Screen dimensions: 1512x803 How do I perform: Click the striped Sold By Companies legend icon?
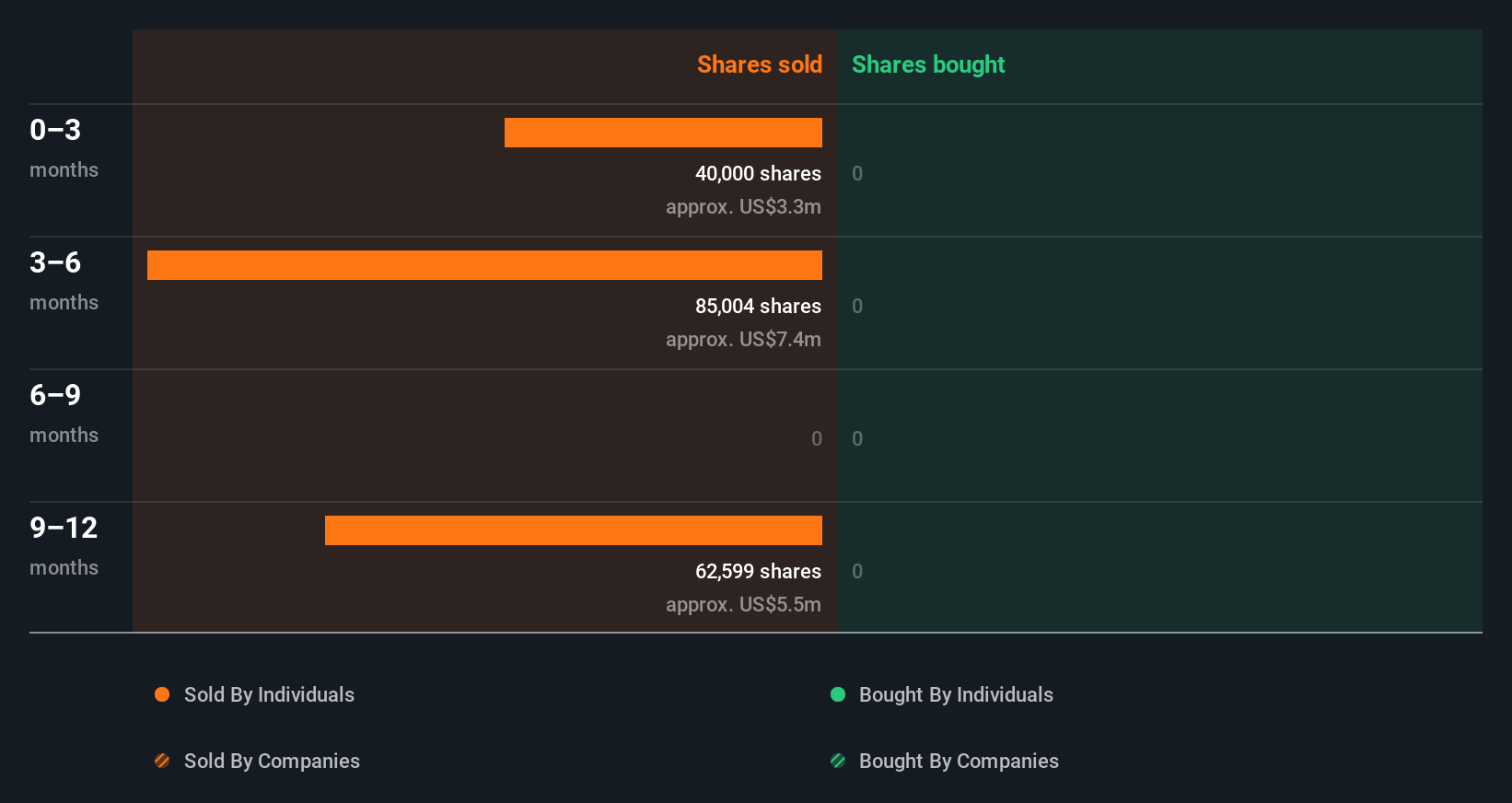[162, 761]
